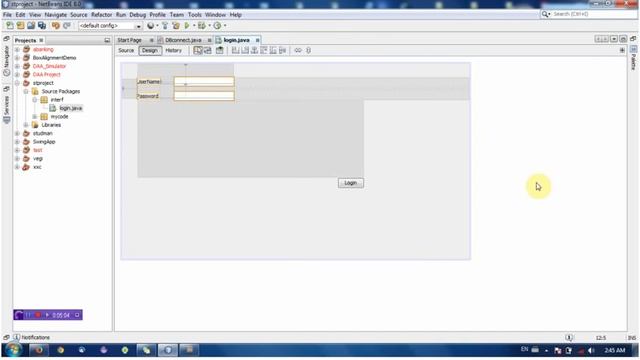This screenshot has height=360, width=640.
Task: Open the Run Project dropdown arrow
Action: pyautogui.click(x=194, y=25)
